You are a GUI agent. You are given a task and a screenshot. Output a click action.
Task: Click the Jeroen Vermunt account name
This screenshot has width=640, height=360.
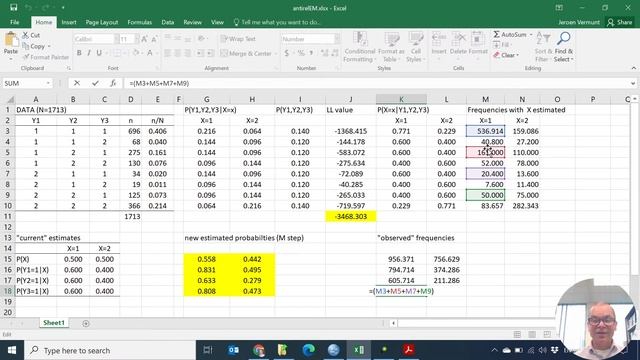click(x=579, y=22)
